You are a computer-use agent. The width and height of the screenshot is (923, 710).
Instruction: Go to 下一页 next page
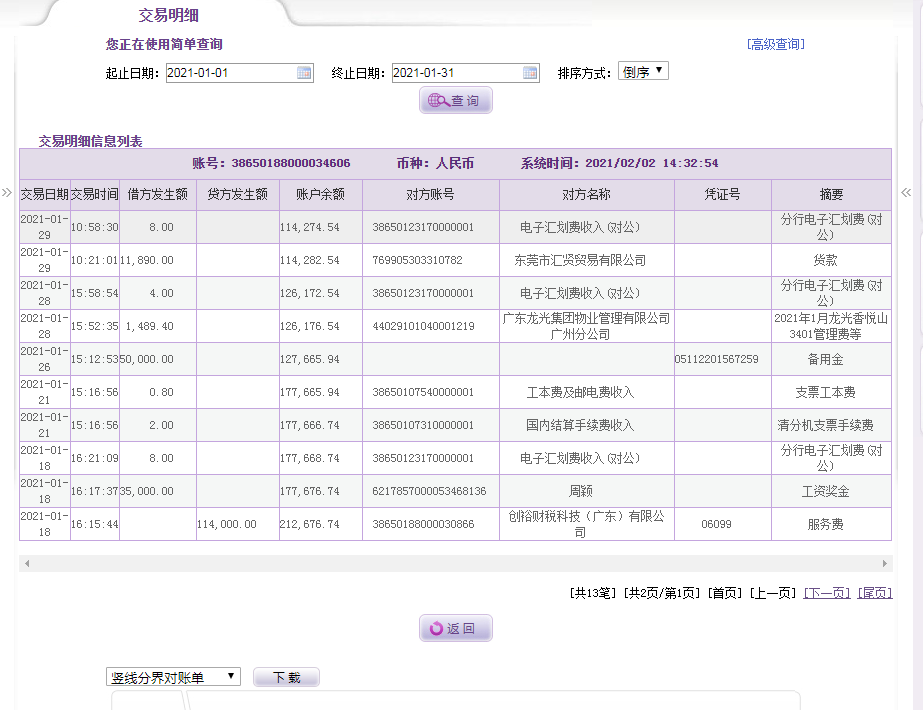click(x=826, y=593)
